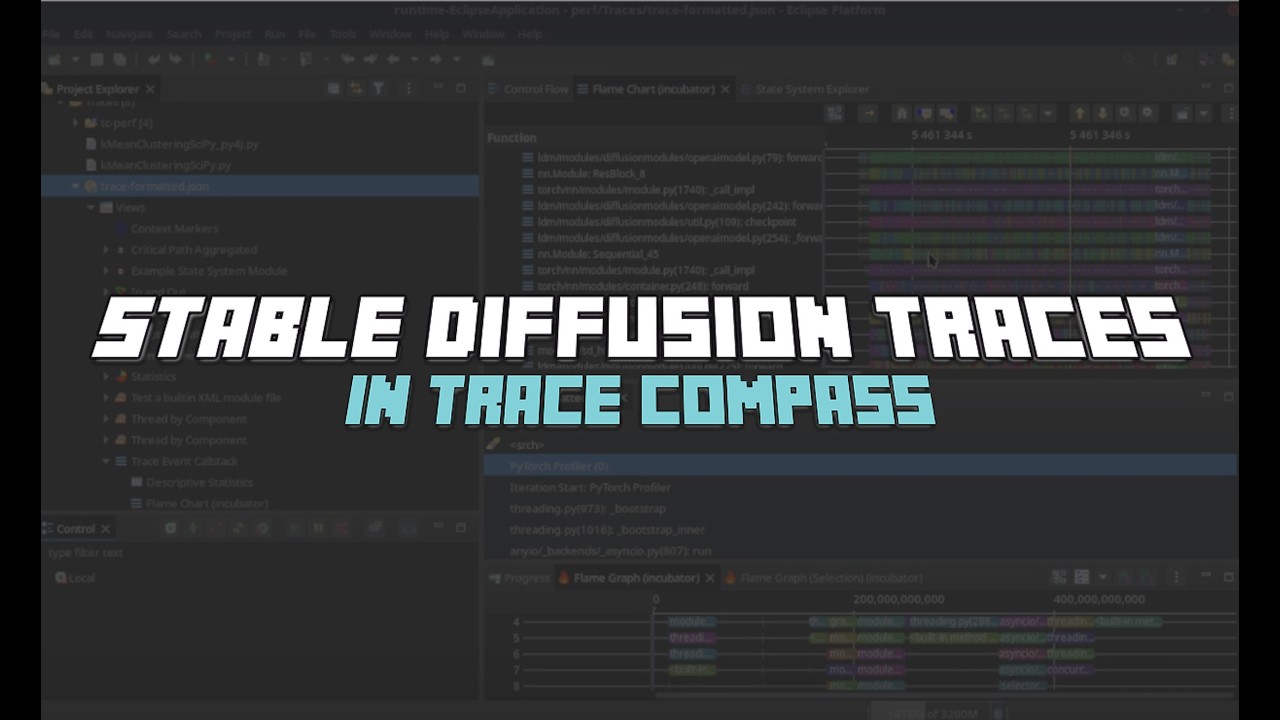
Task: Open the Tools menu
Action: tap(343, 34)
